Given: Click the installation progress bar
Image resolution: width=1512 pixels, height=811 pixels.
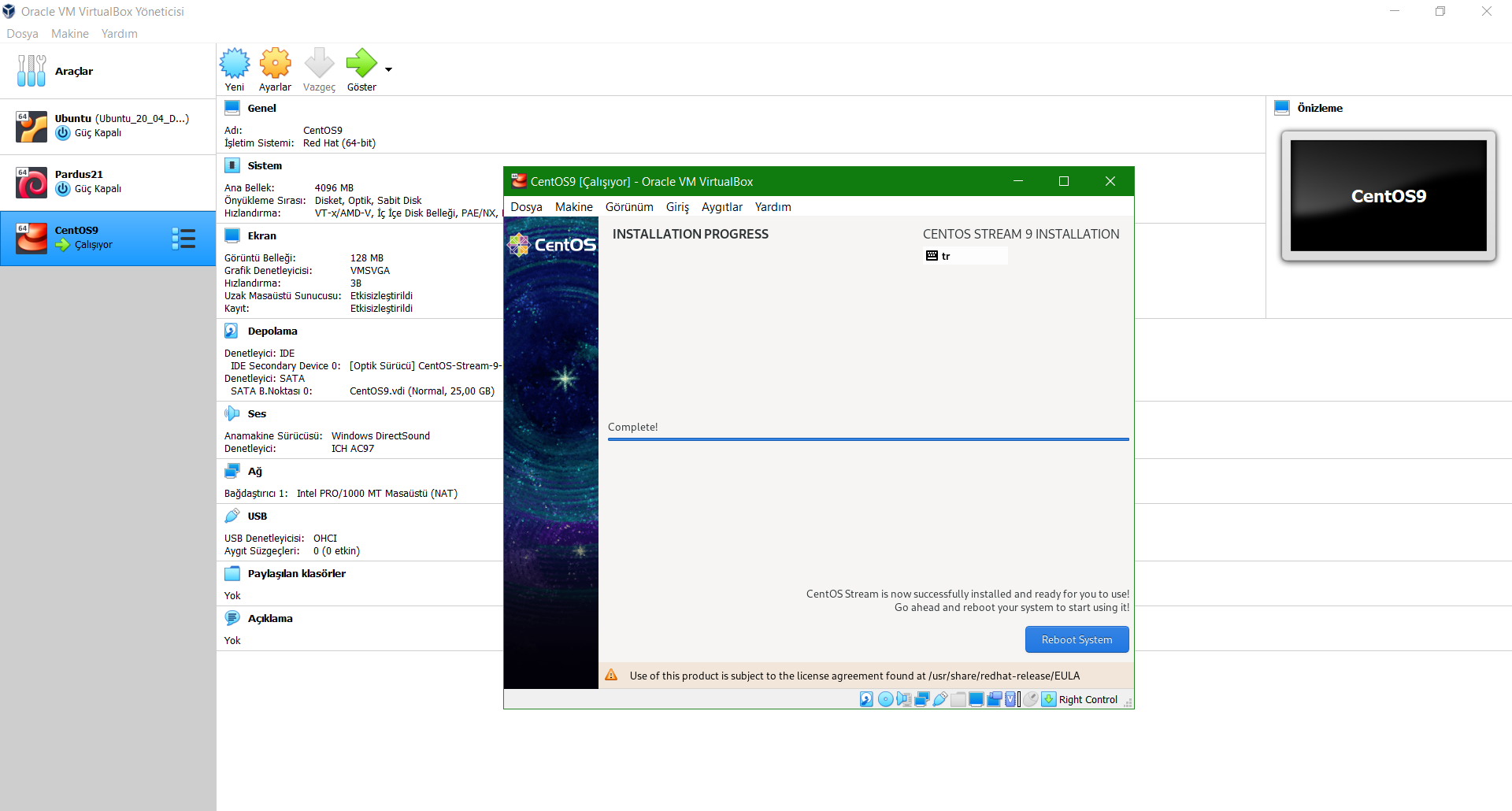Looking at the screenshot, I should click(868, 439).
